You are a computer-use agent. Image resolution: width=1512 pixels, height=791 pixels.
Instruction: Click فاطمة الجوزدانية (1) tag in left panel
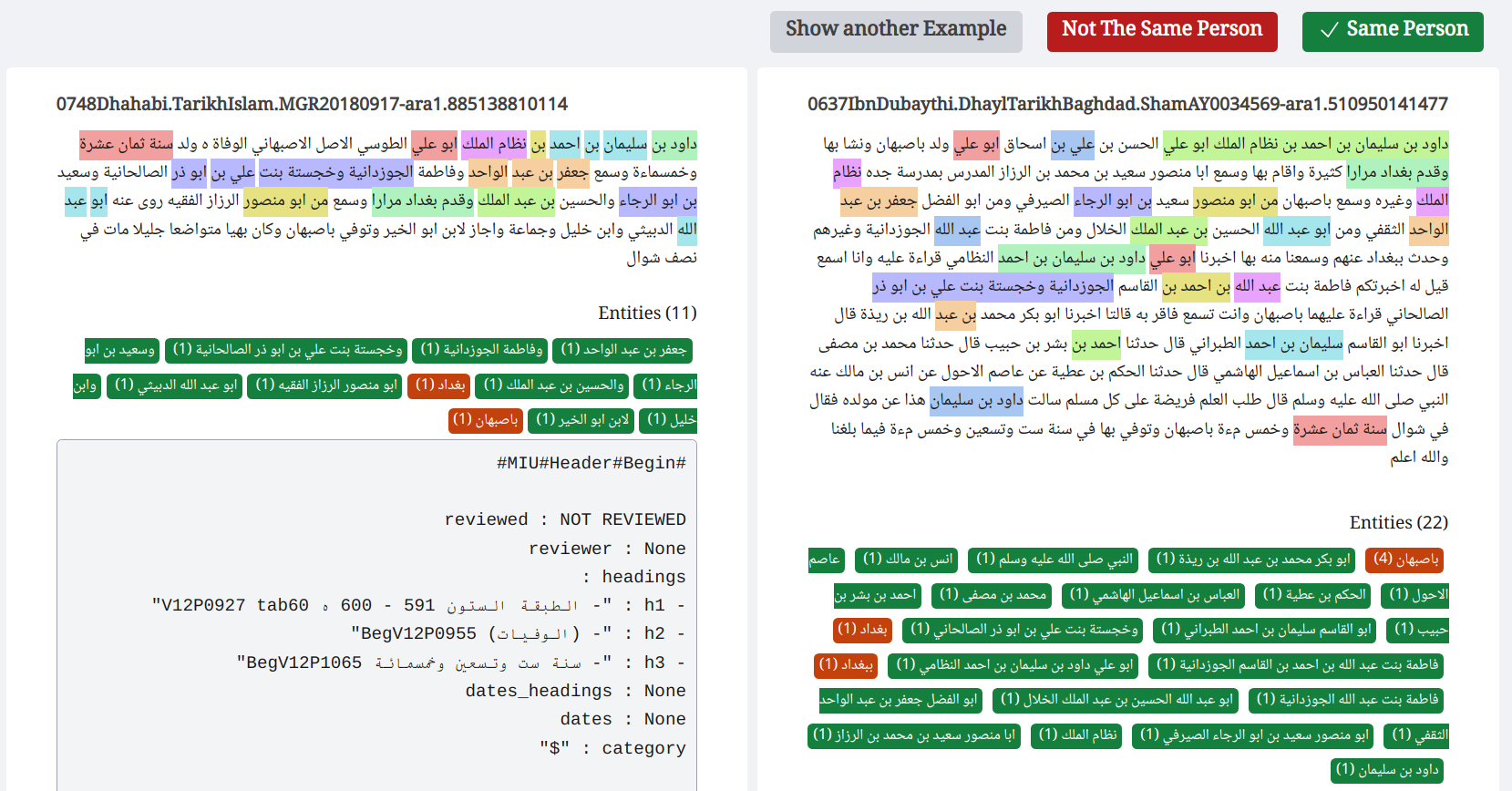[479, 350]
